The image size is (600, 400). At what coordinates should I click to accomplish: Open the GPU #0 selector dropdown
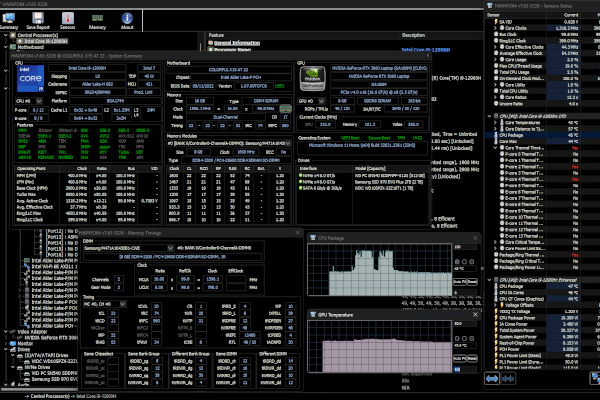[x=321, y=101]
